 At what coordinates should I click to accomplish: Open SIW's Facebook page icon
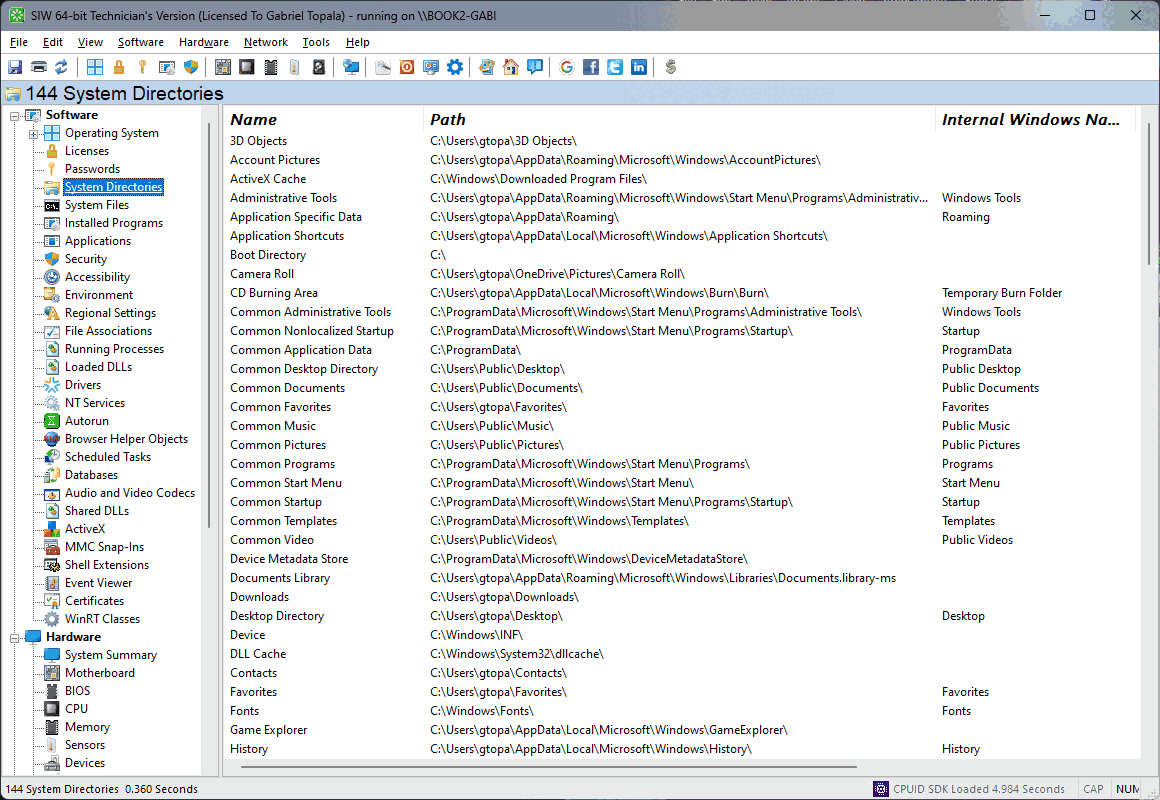click(x=591, y=67)
